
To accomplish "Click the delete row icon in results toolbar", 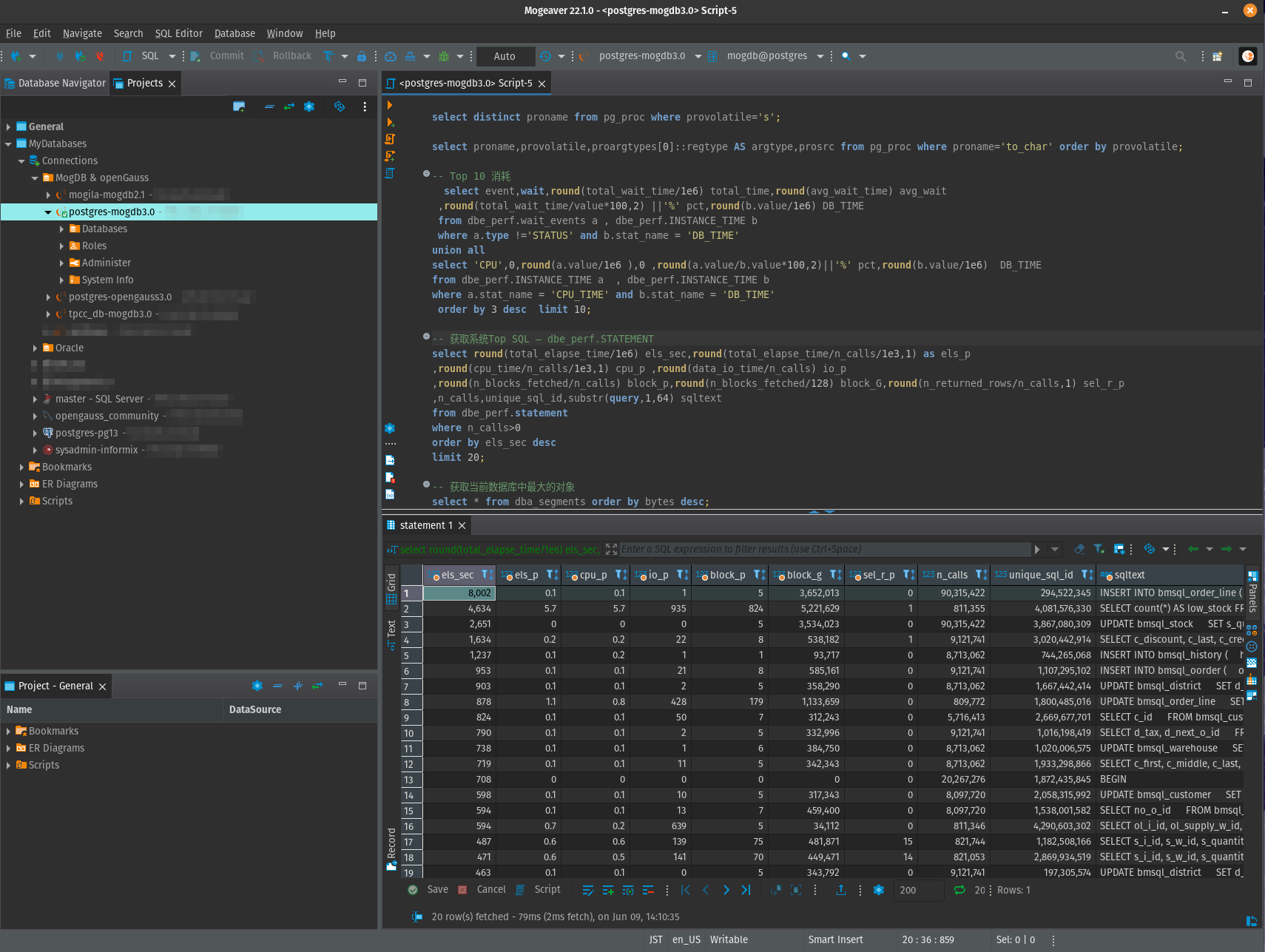I will click(x=648, y=890).
